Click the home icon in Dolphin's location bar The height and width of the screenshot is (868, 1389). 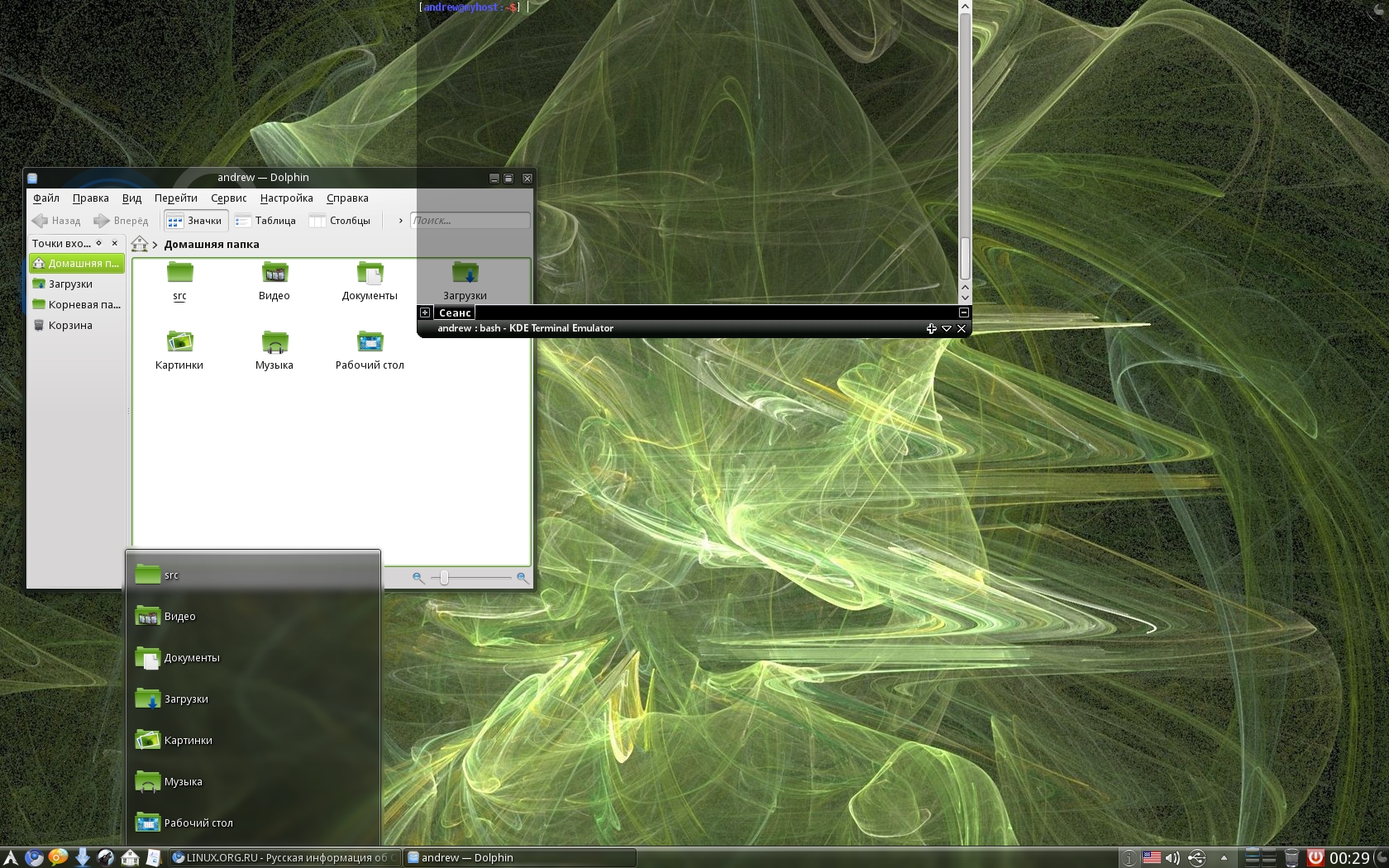(x=140, y=244)
